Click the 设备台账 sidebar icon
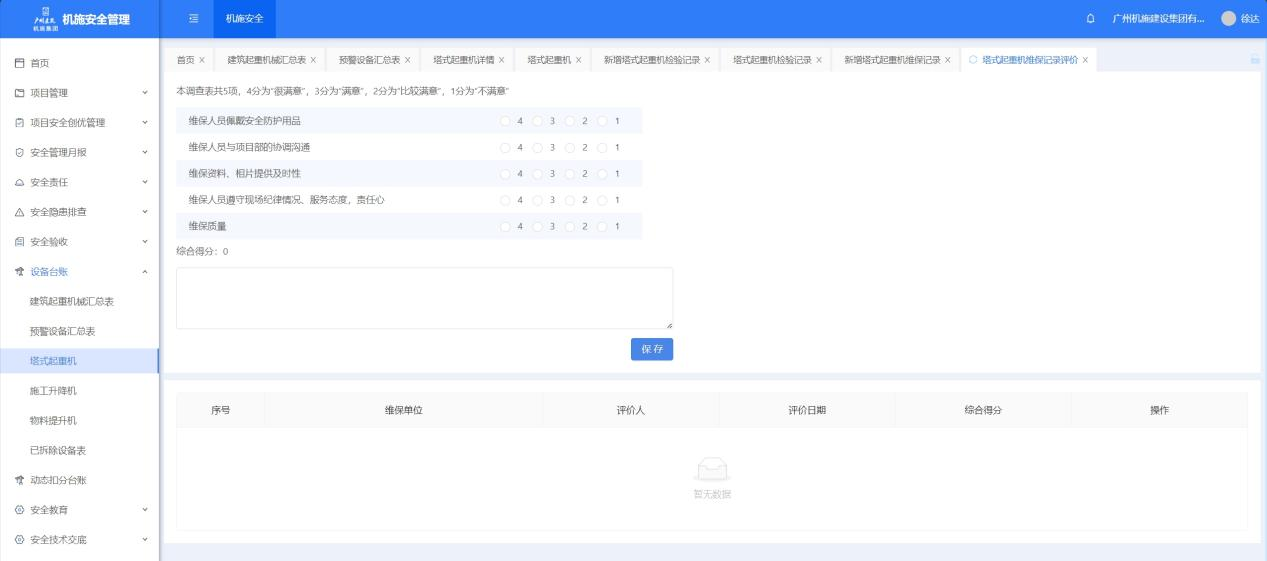Viewport: 1267px width, 561px height. pos(20,272)
